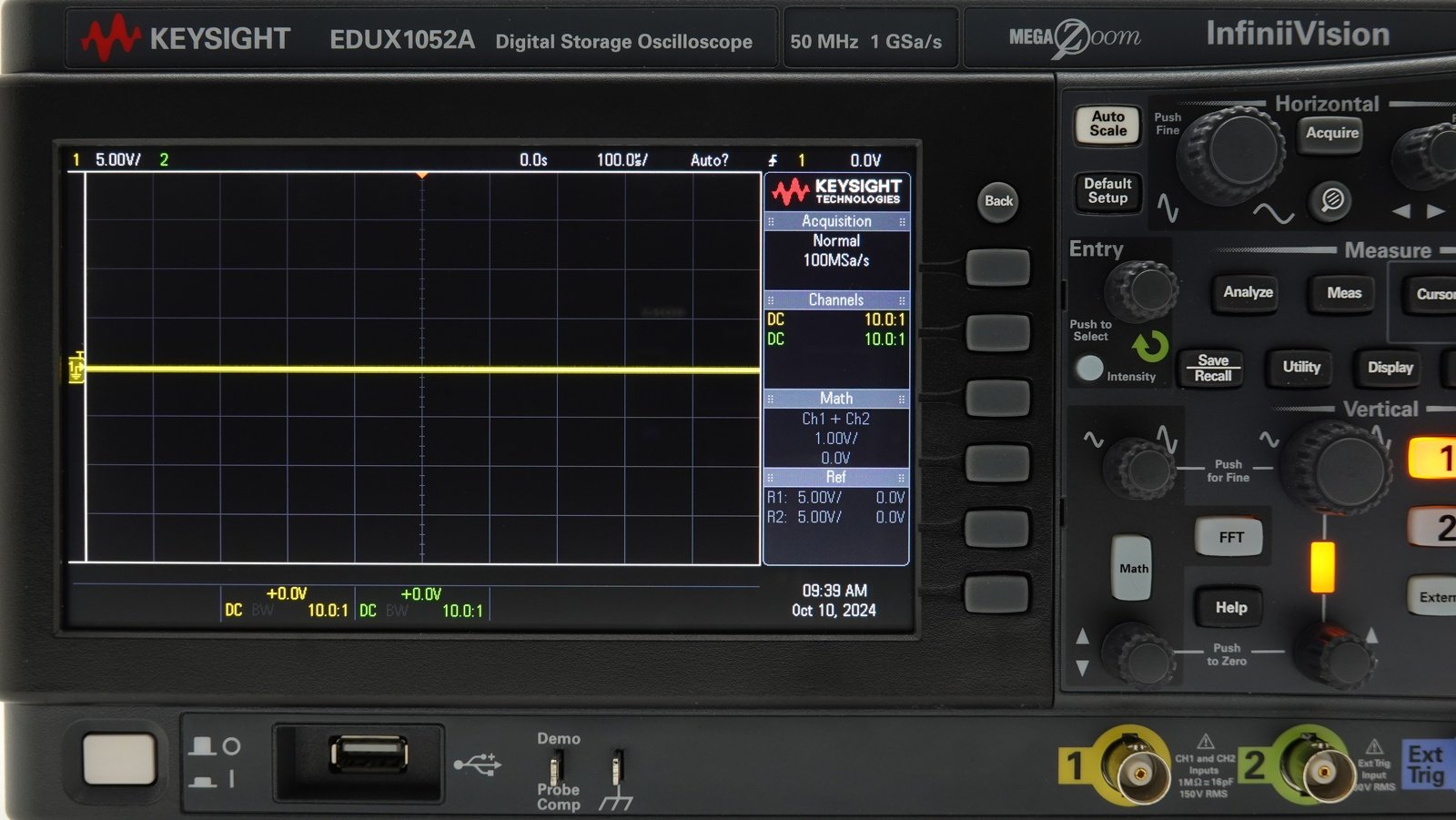This screenshot has height=820, width=1456.
Task: Push the Auto Scale button
Action: point(1107,124)
